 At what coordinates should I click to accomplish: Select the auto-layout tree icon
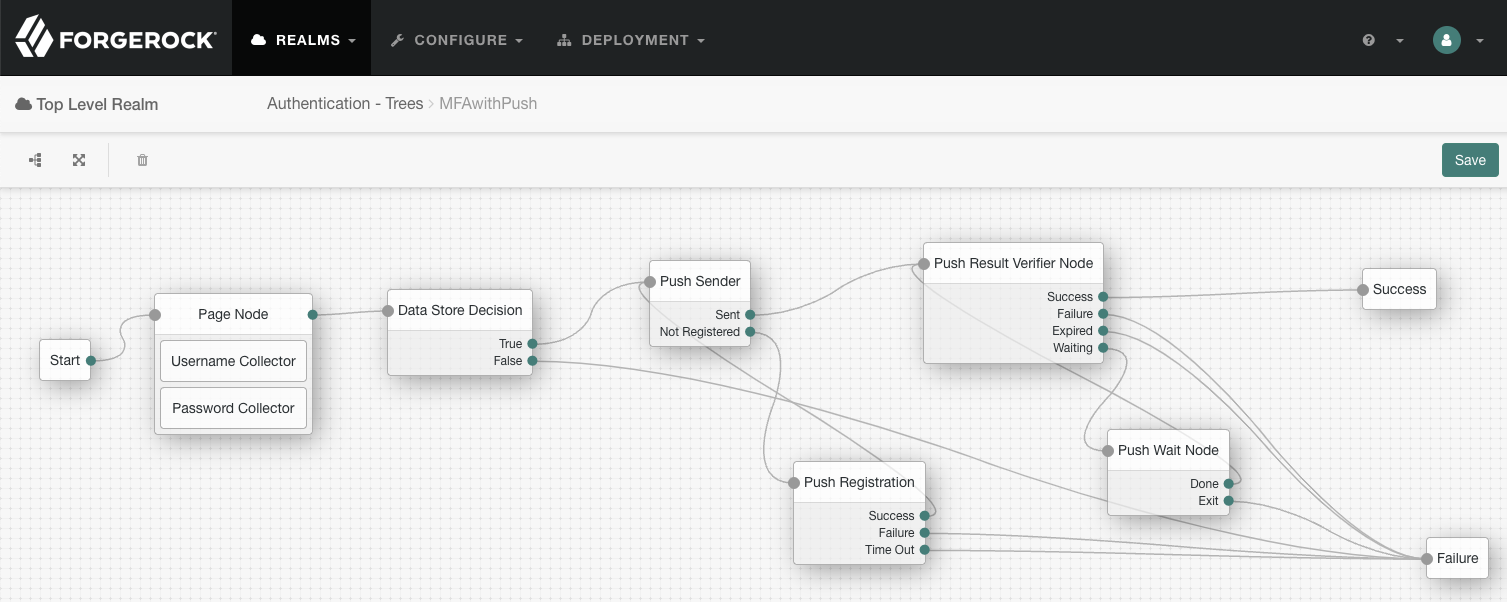click(35, 160)
